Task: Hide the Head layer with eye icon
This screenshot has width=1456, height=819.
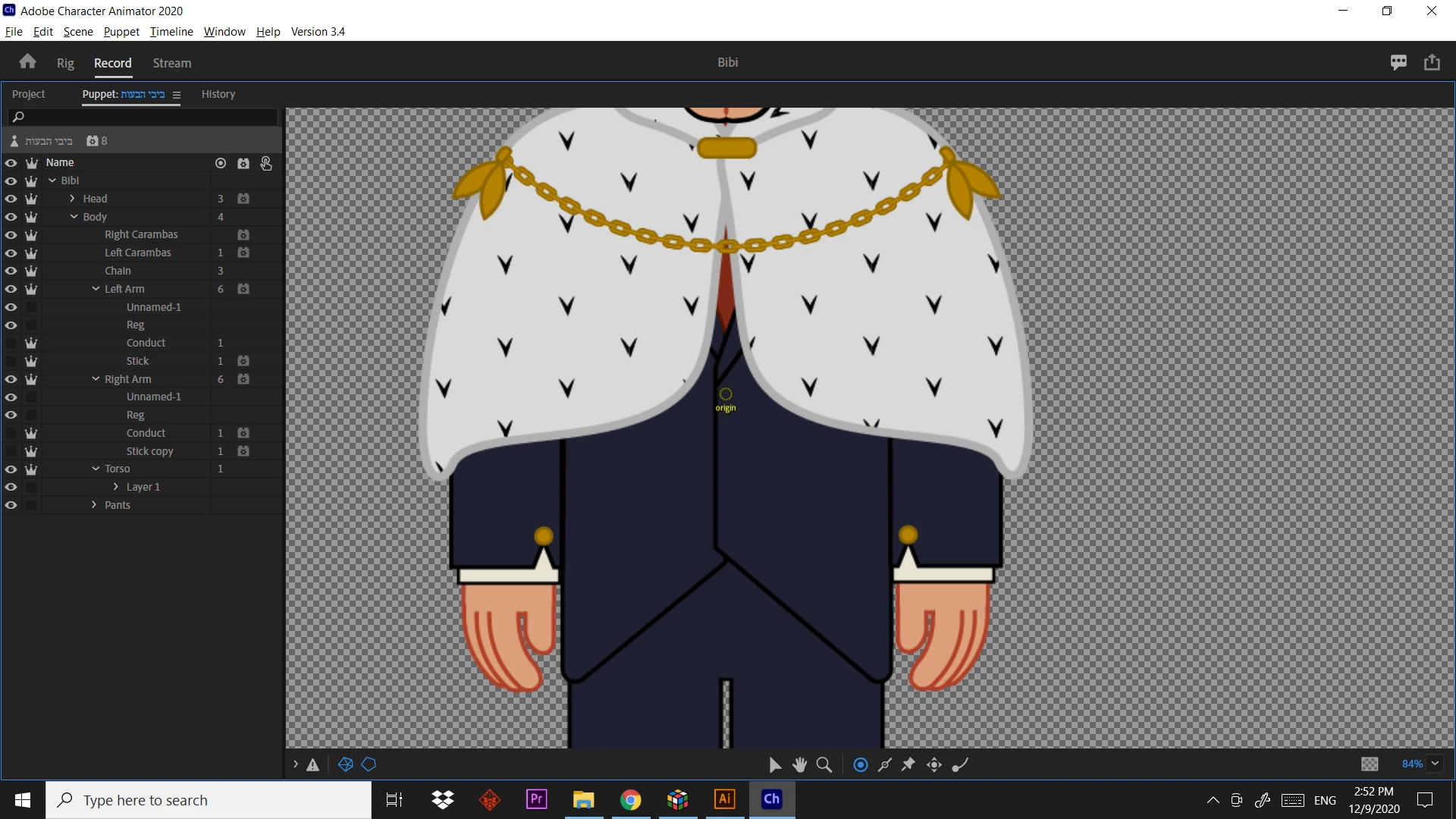Action: coord(11,199)
